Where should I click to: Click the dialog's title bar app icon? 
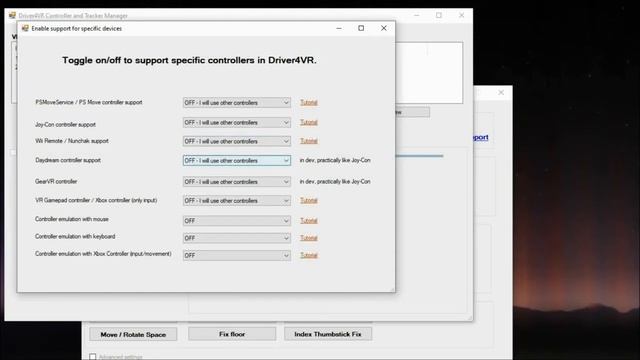point(25,28)
